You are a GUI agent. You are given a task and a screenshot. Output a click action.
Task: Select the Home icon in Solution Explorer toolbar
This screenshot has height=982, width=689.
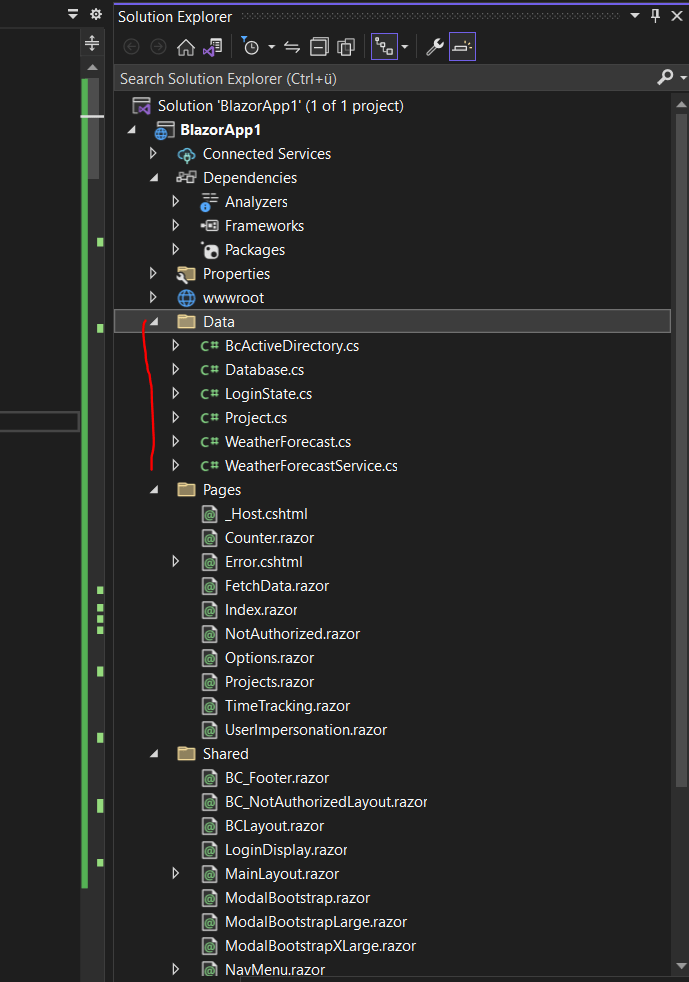[186, 46]
